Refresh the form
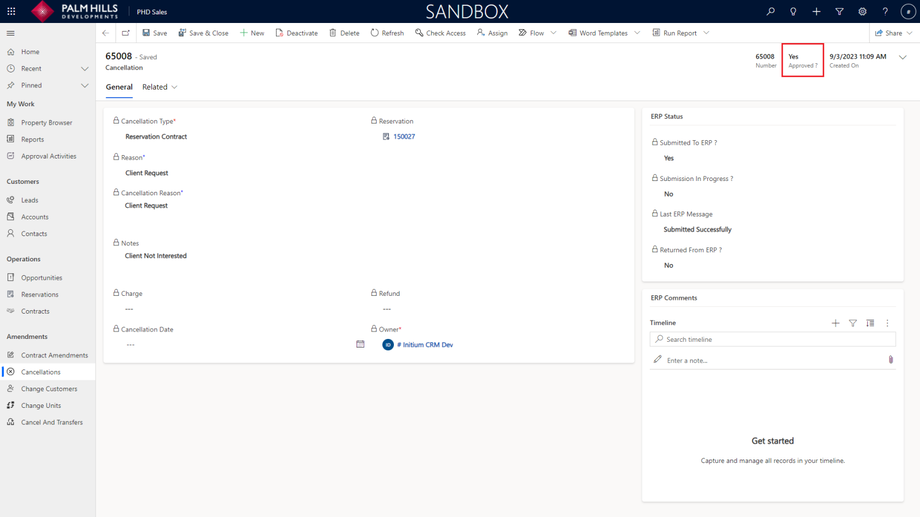The width and height of the screenshot is (920, 517). click(387, 33)
